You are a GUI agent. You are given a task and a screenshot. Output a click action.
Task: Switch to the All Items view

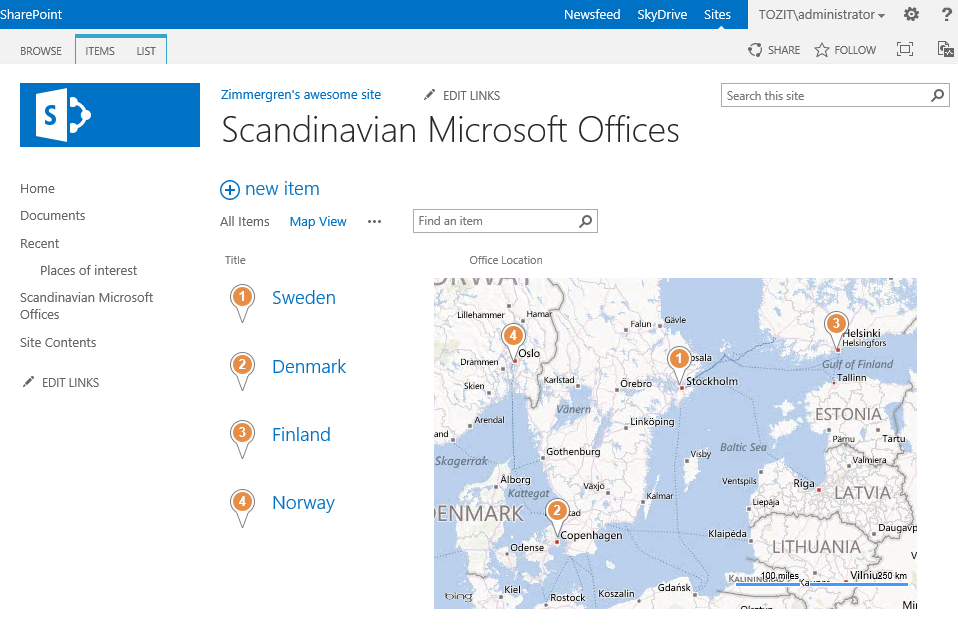coord(244,221)
